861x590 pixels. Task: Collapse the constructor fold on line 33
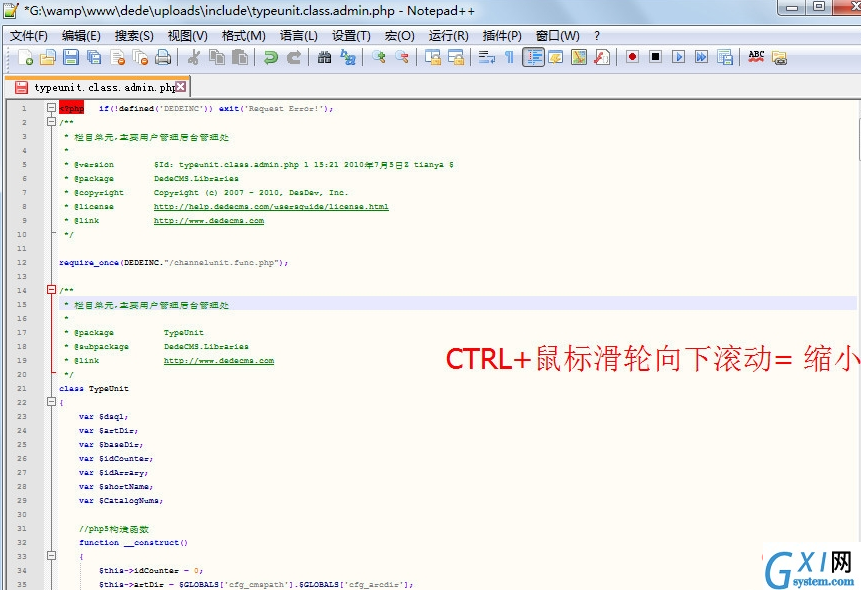[x=51, y=555]
